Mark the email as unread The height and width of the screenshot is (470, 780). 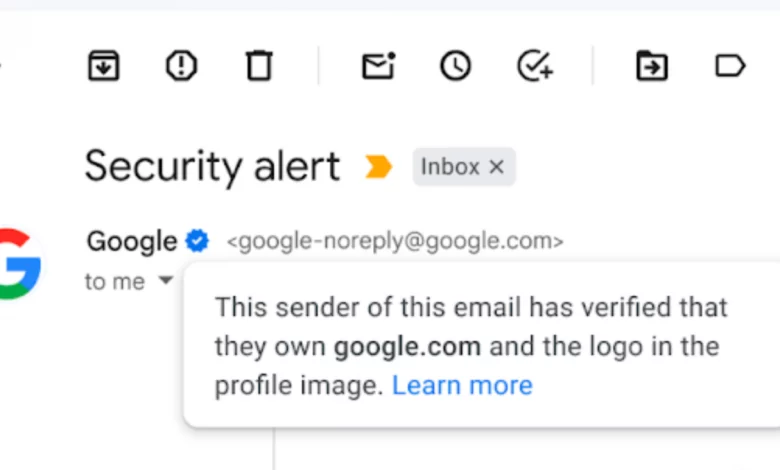tap(379, 66)
